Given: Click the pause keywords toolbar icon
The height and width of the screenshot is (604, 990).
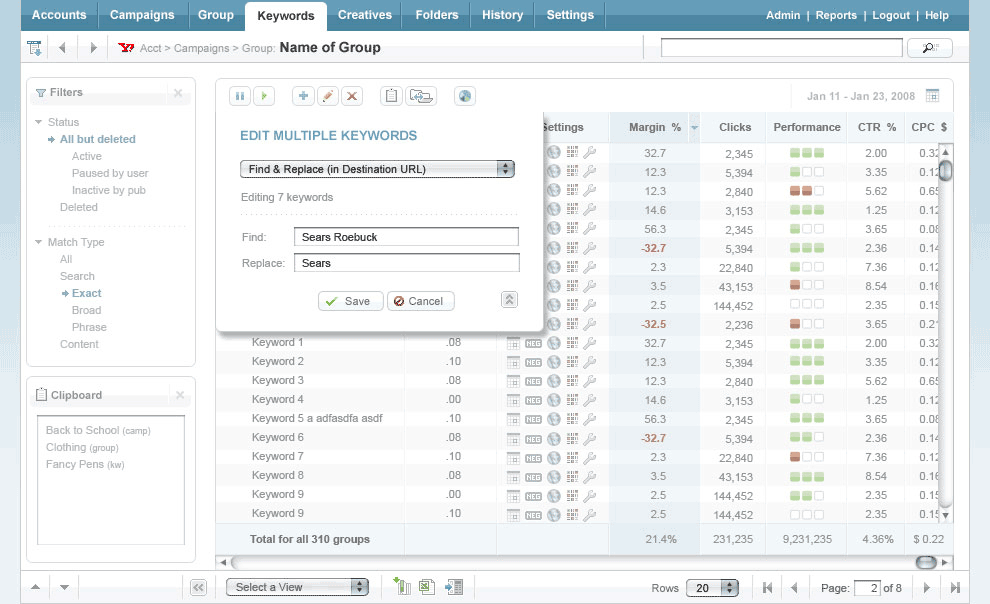Looking at the screenshot, I should pos(240,96).
